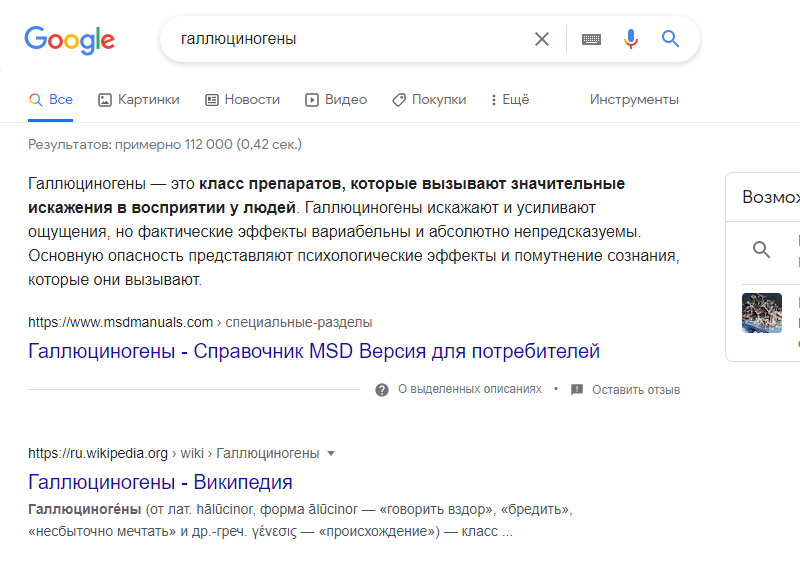Go to Google homepage via logo

tap(69, 40)
